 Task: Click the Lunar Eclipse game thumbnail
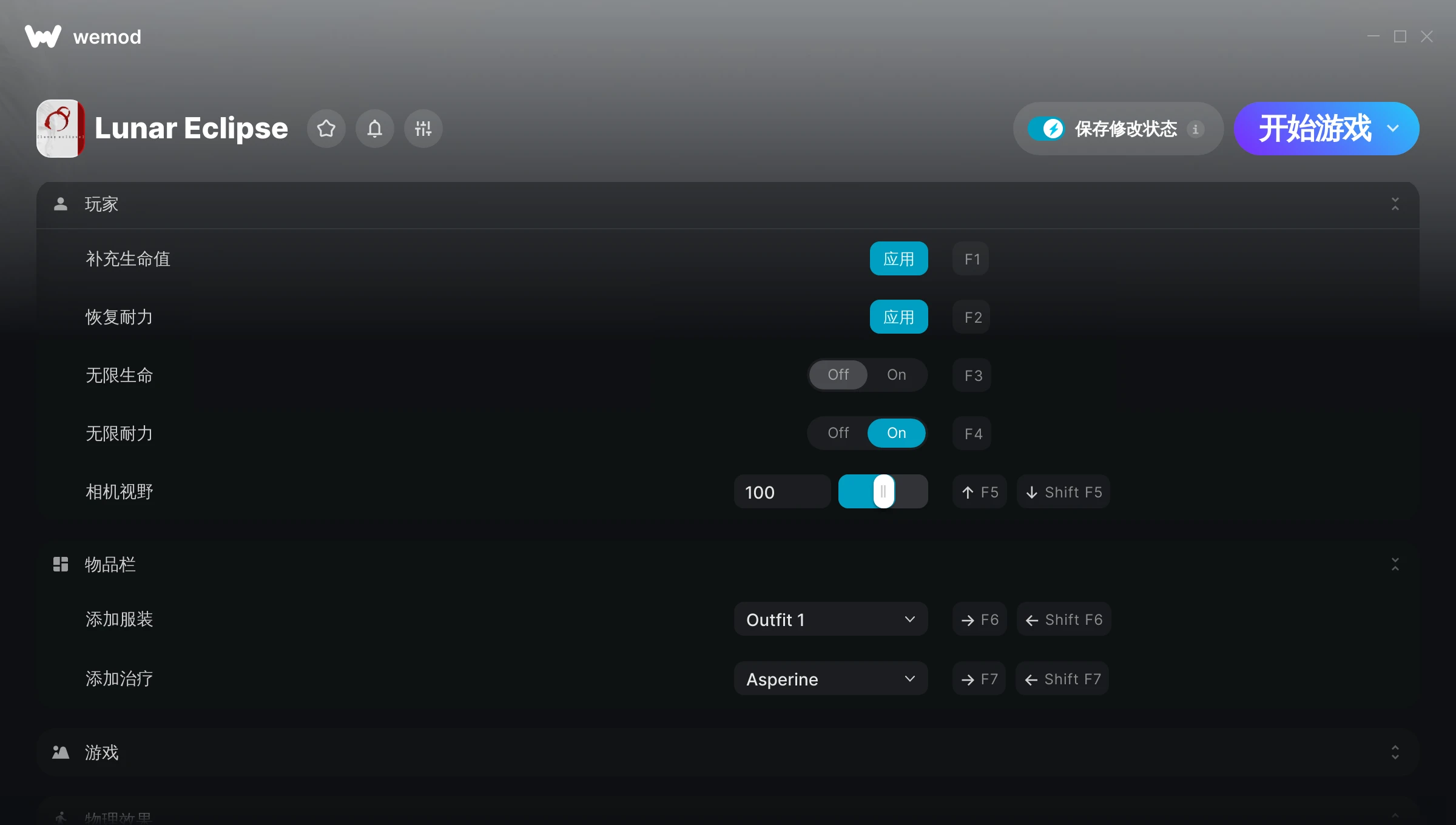point(60,129)
